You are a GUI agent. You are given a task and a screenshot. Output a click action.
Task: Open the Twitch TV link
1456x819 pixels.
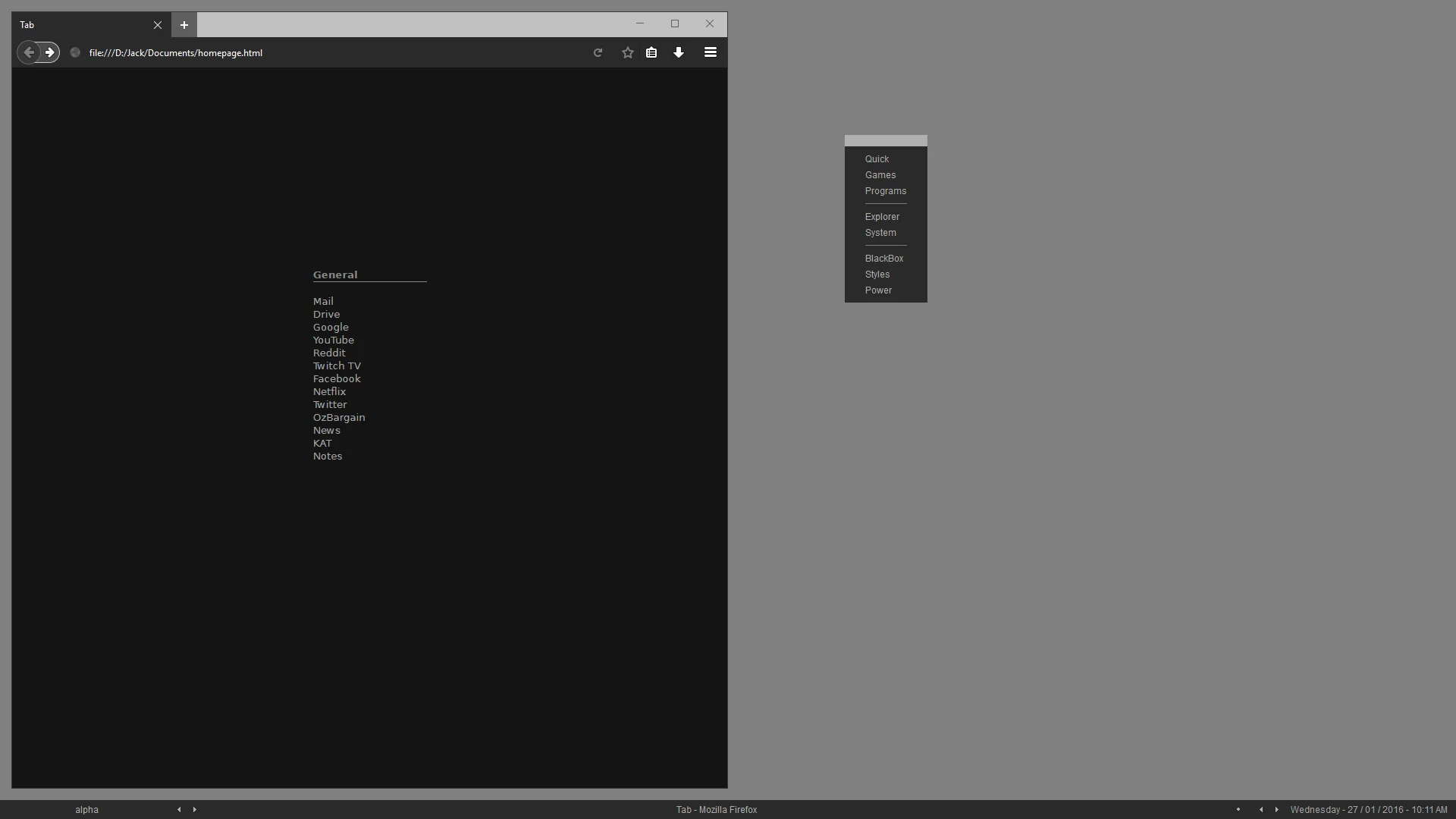tap(337, 366)
